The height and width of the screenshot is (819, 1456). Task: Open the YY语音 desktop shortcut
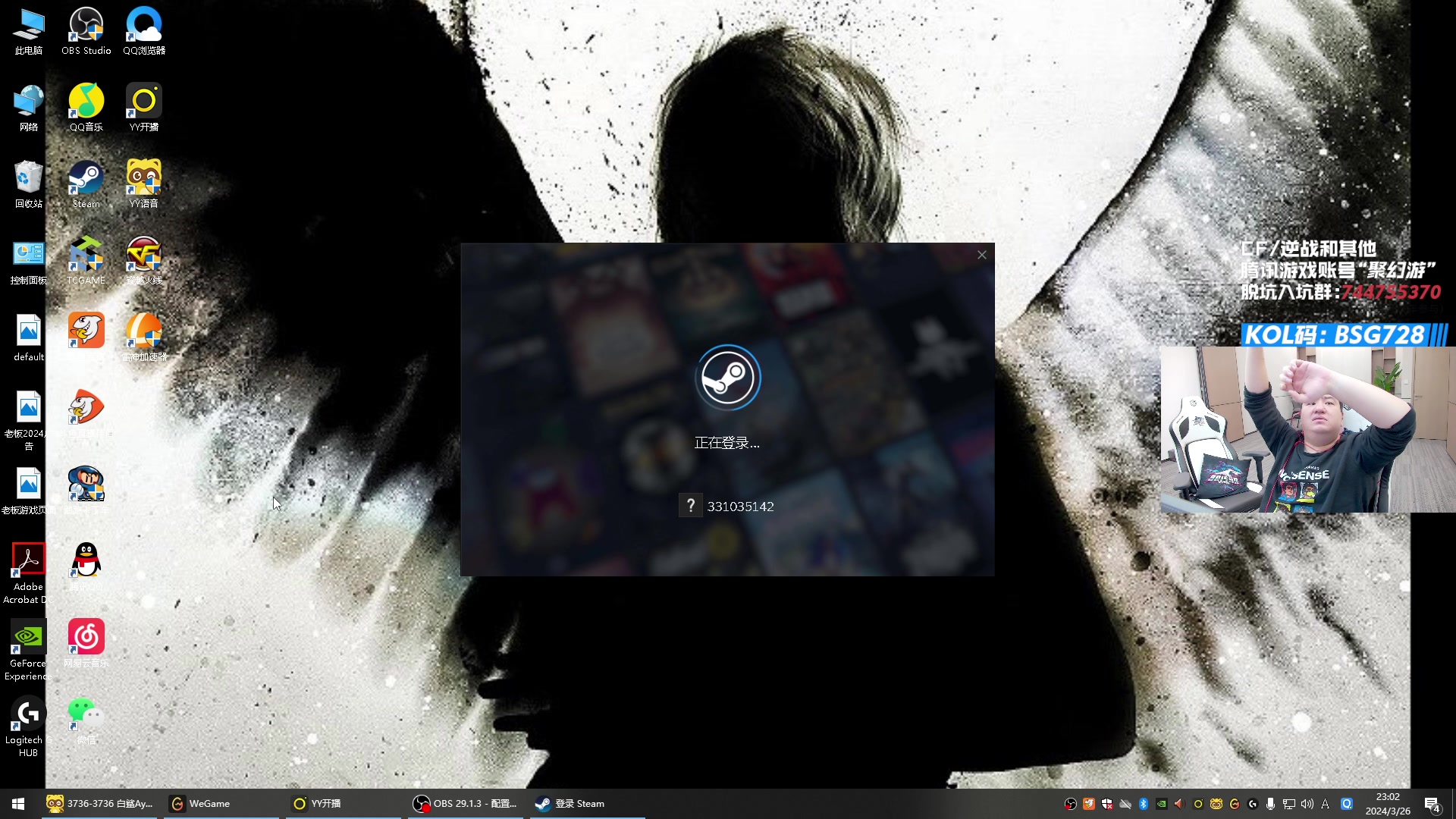pyautogui.click(x=144, y=185)
